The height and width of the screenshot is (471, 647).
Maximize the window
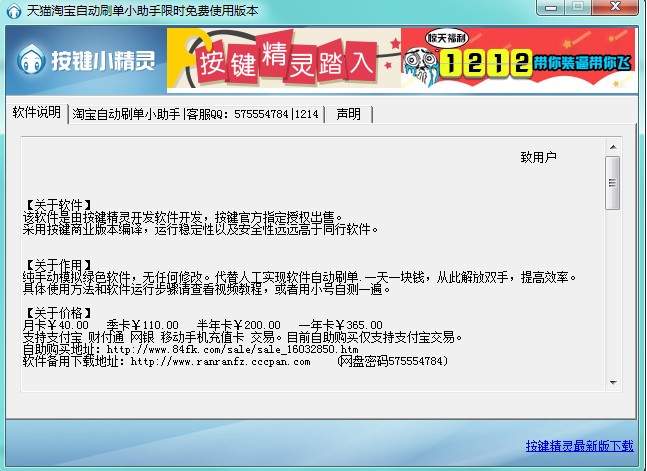coord(597,10)
